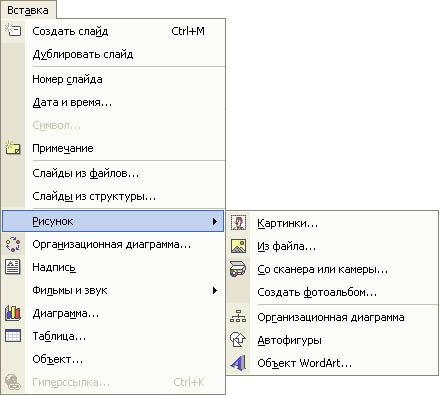Choose Диаграмма… menu entry
440x395 pixels.
click(113, 313)
